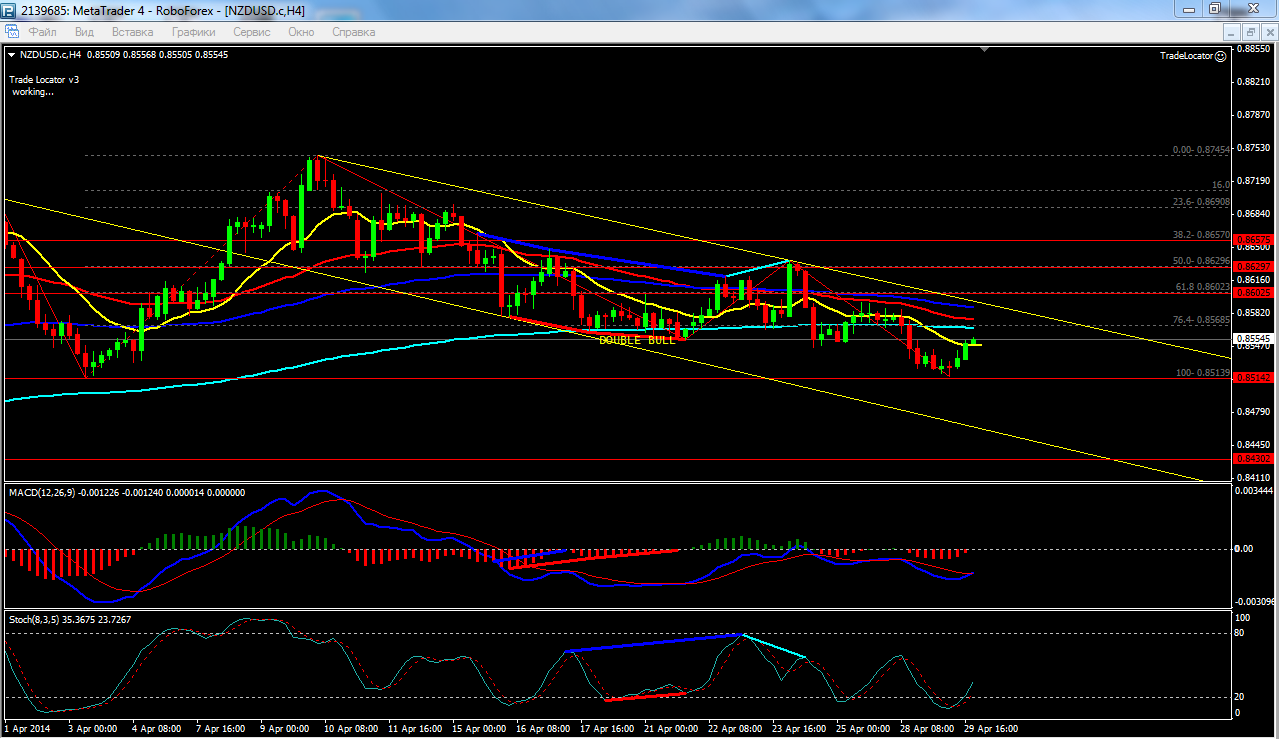Select Fibonacci label '100- 0.85139'

point(1203,373)
